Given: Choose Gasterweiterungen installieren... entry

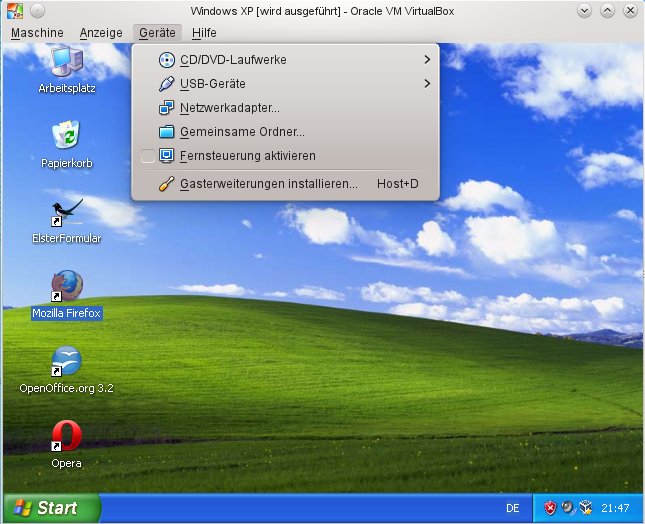Looking at the screenshot, I should point(285,183).
